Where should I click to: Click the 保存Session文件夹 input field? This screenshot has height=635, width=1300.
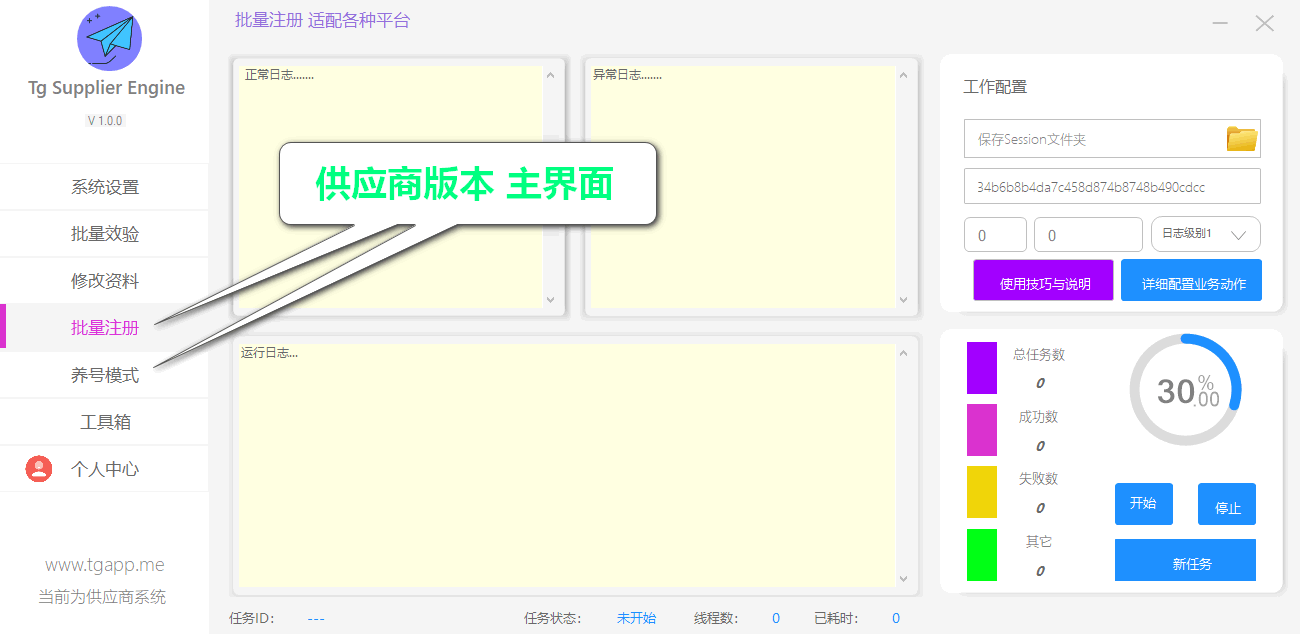(x=1092, y=139)
